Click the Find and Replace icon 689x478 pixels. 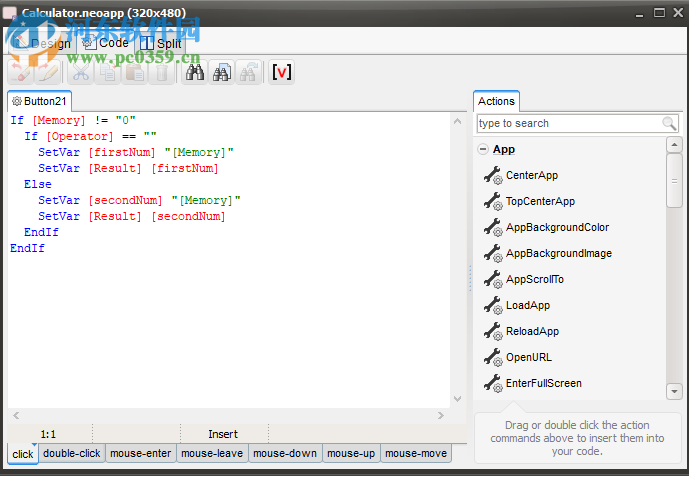(x=222, y=72)
